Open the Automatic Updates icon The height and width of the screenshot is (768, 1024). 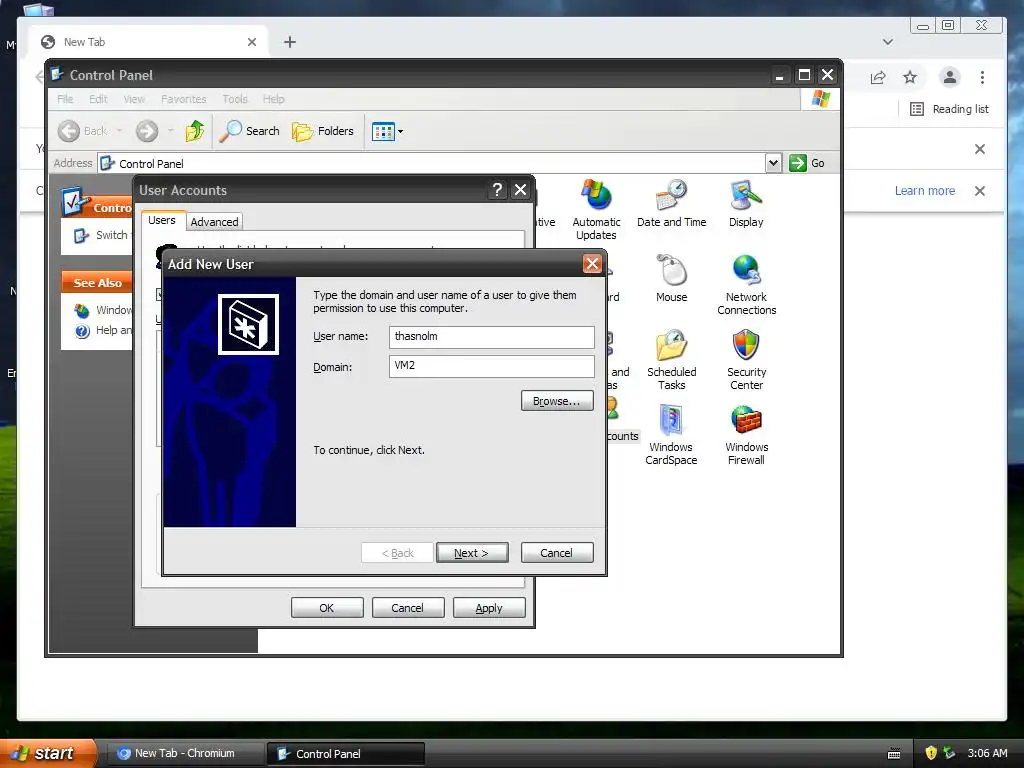(x=596, y=210)
